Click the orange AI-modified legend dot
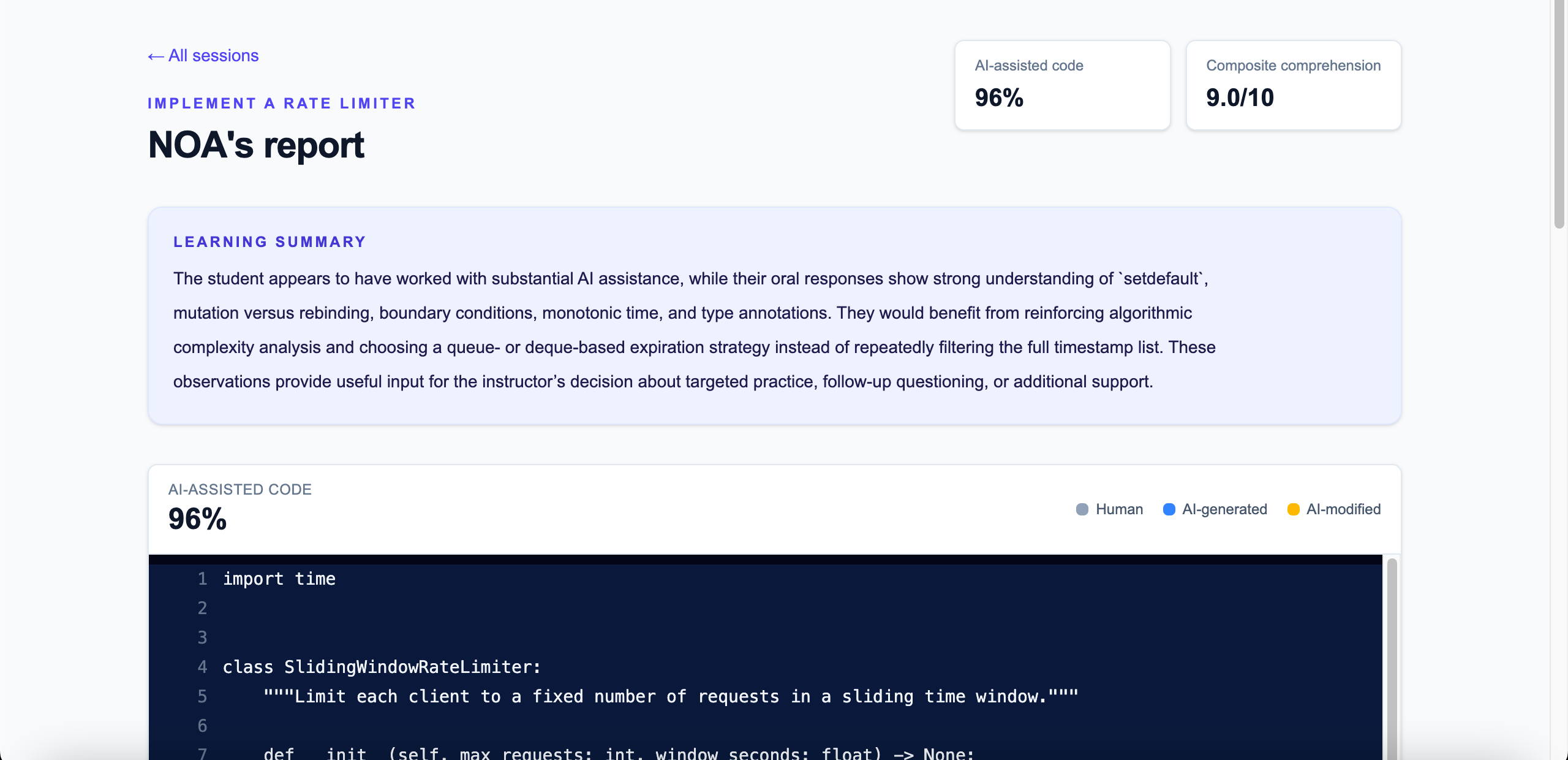This screenshot has height=760, width=1568. [1294, 509]
